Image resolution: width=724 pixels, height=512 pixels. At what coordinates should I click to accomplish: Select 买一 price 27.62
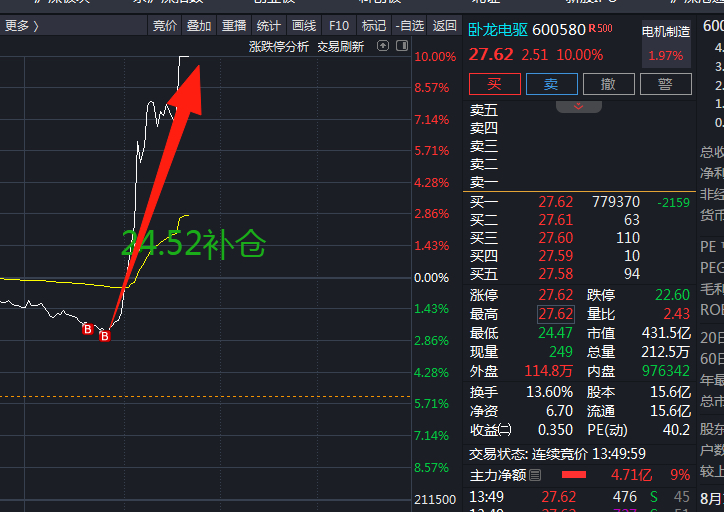(555, 202)
